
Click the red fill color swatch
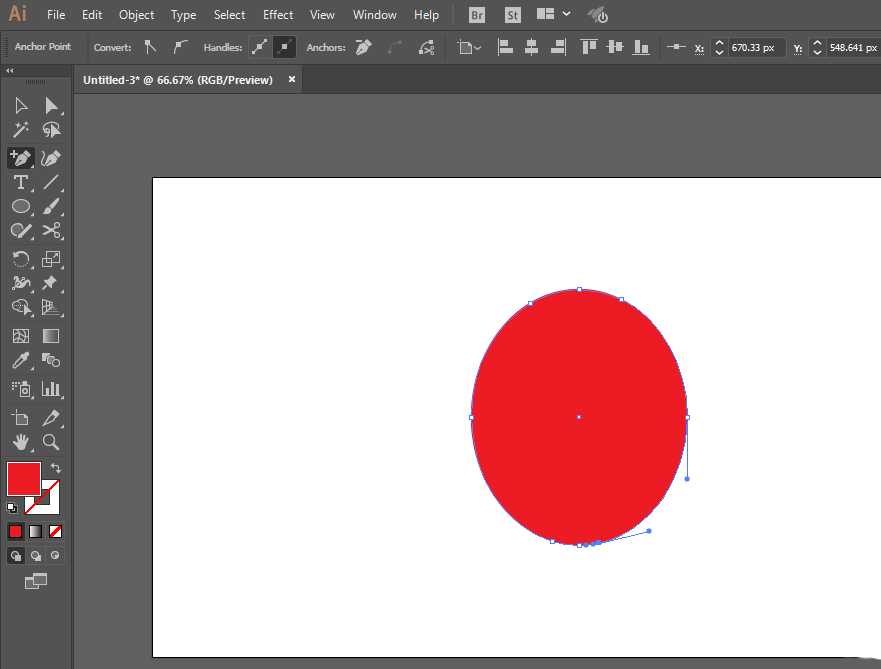(24, 479)
